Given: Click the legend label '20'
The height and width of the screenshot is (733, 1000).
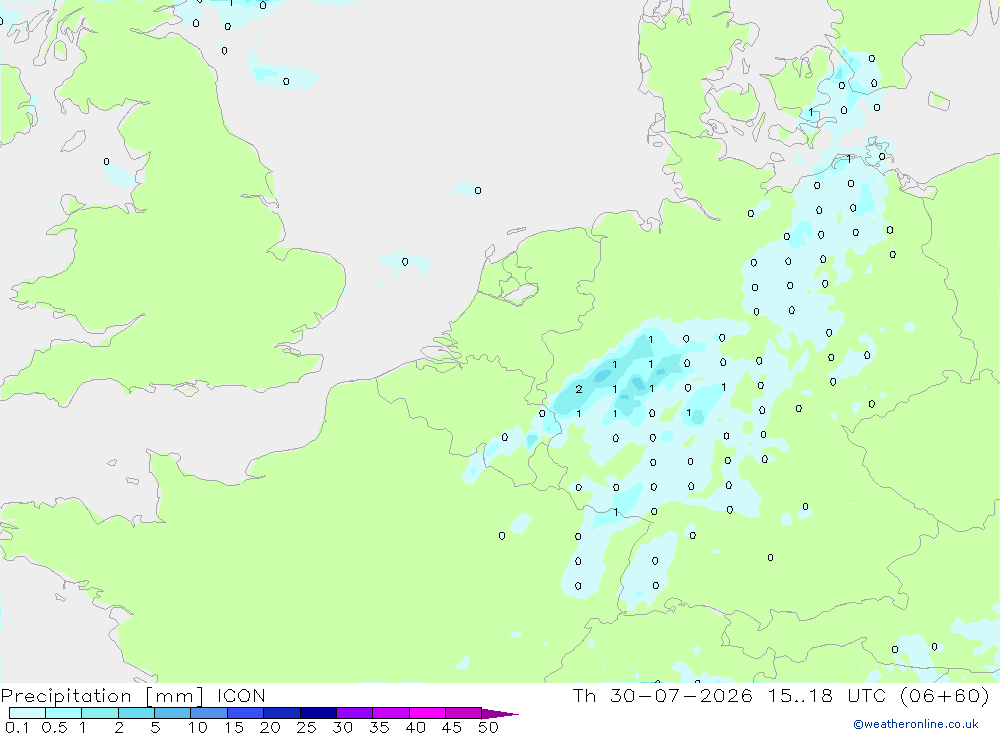Looking at the screenshot, I should click(270, 727).
